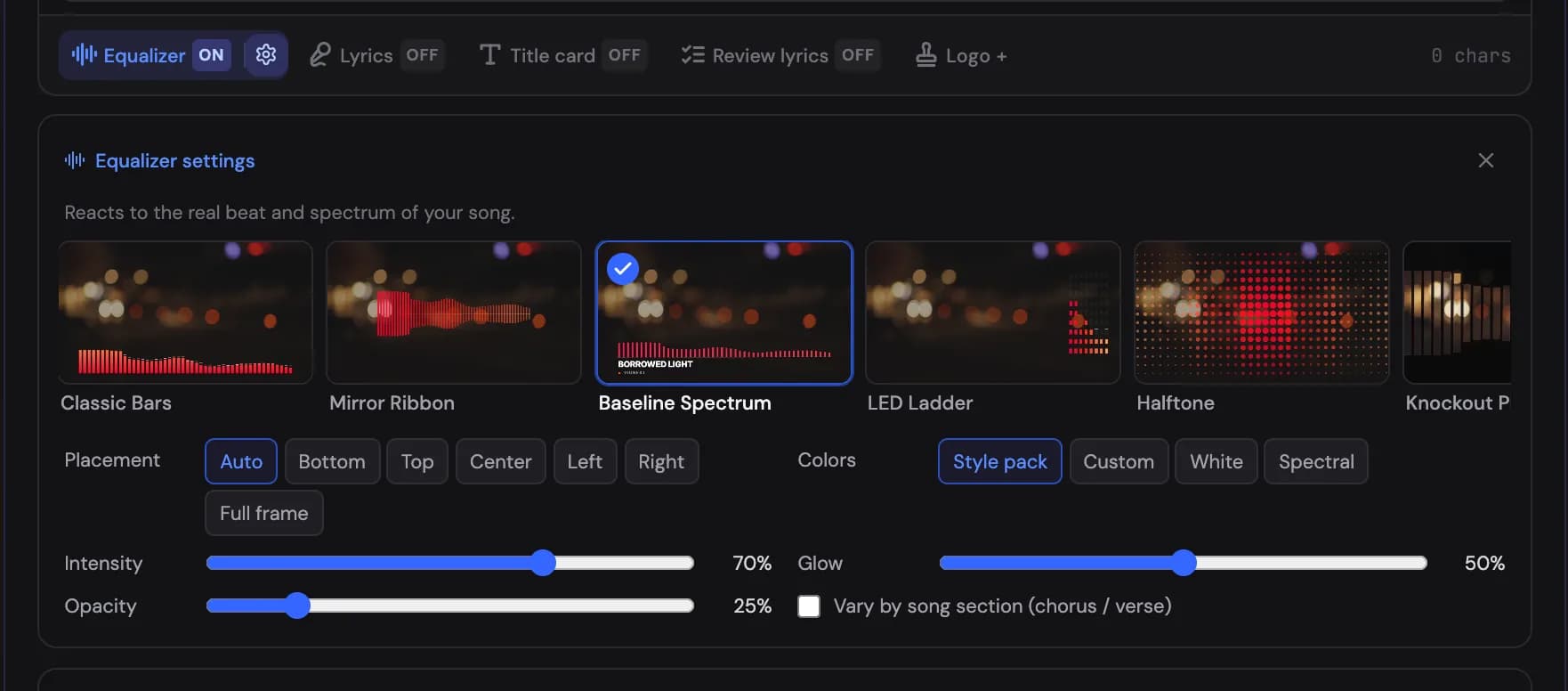Select Halftone equalizer thumbnail
The width and height of the screenshot is (1568, 691).
(x=1261, y=313)
